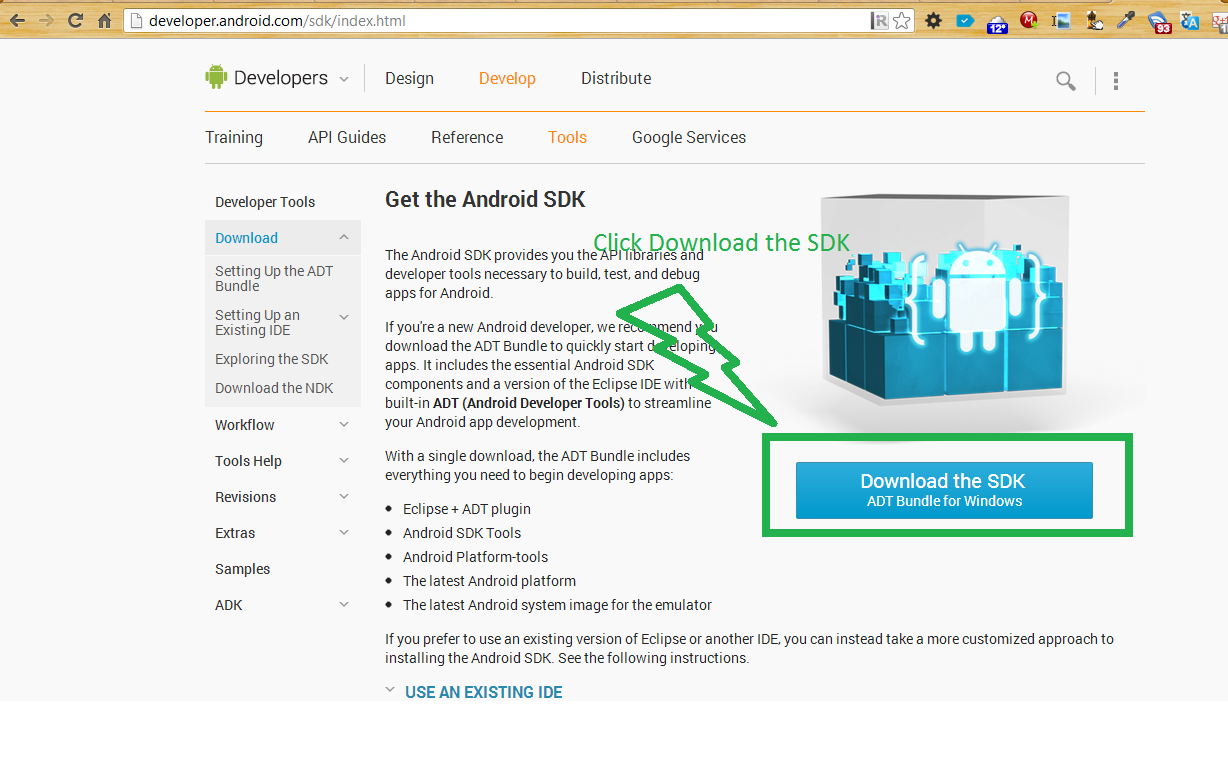
Task: Click the Eclipse + ADT plugin bullet
Action: point(467,509)
